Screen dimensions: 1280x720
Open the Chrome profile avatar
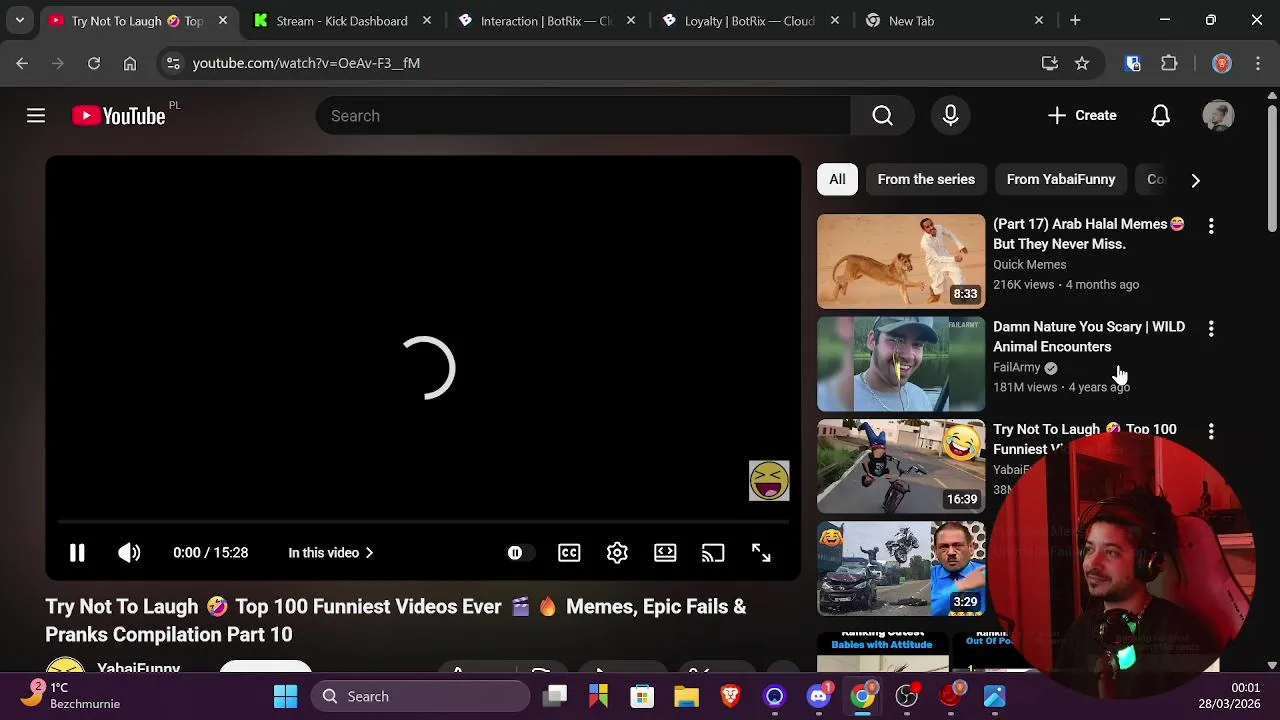(1221, 63)
